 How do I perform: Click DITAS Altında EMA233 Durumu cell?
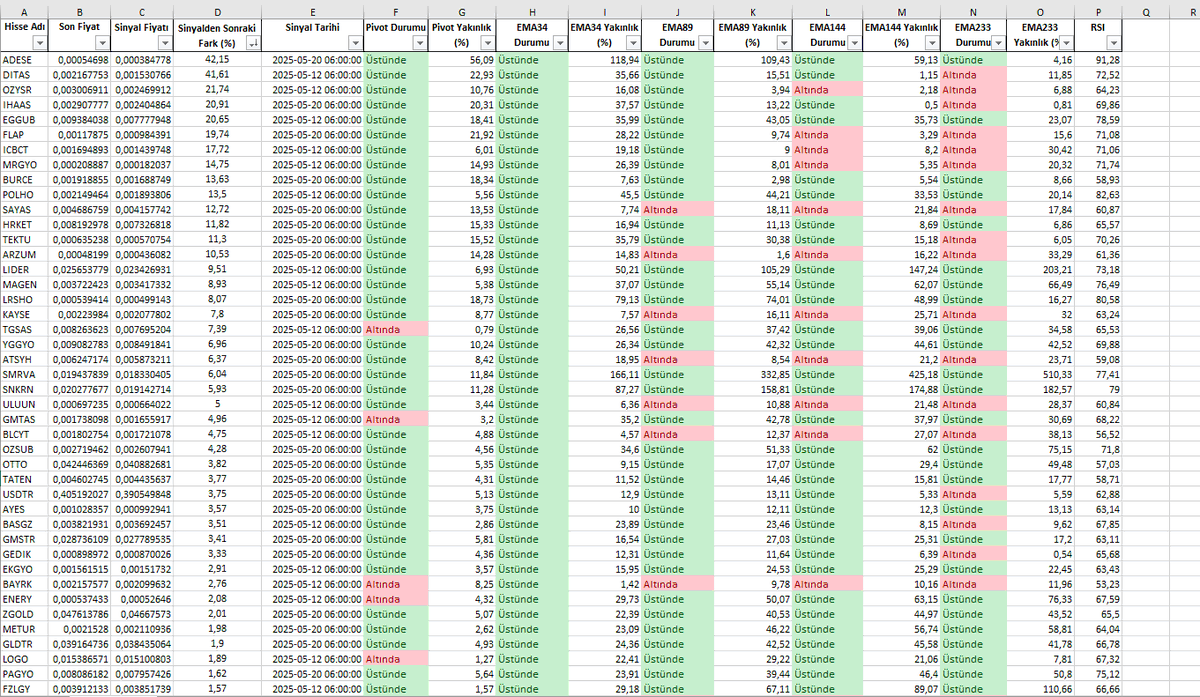point(973,75)
